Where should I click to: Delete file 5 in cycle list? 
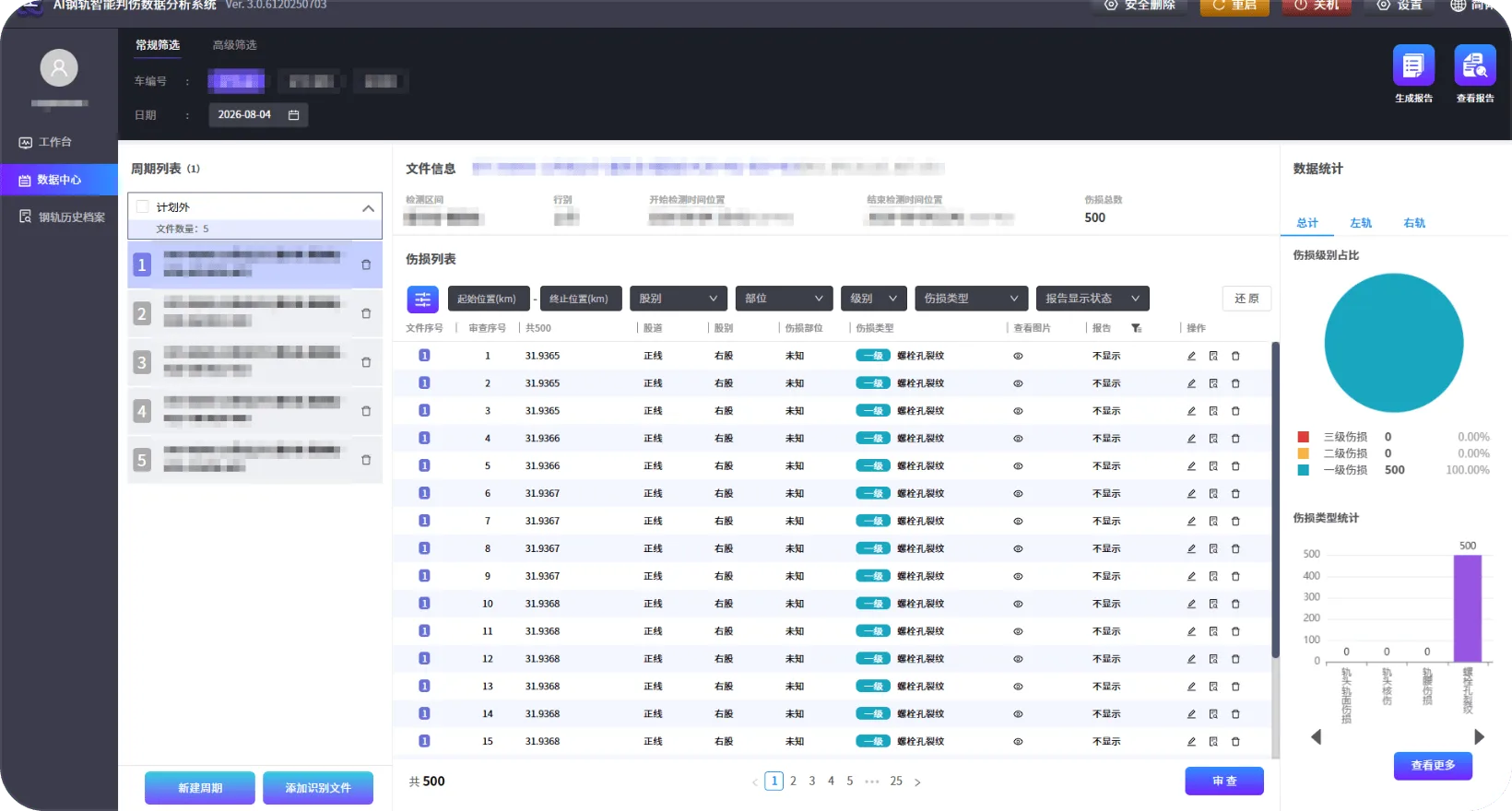[x=366, y=460]
